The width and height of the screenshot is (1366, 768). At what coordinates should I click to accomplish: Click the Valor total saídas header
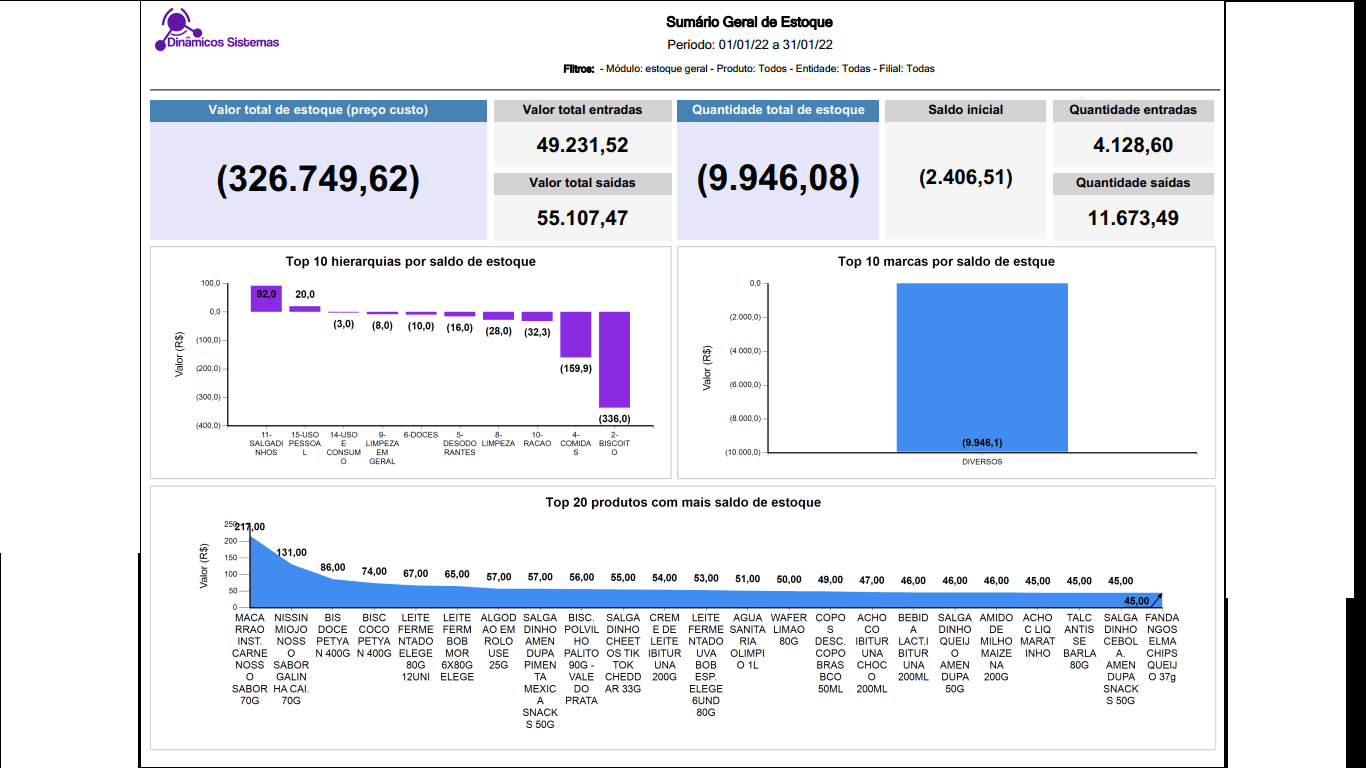(x=582, y=183)
